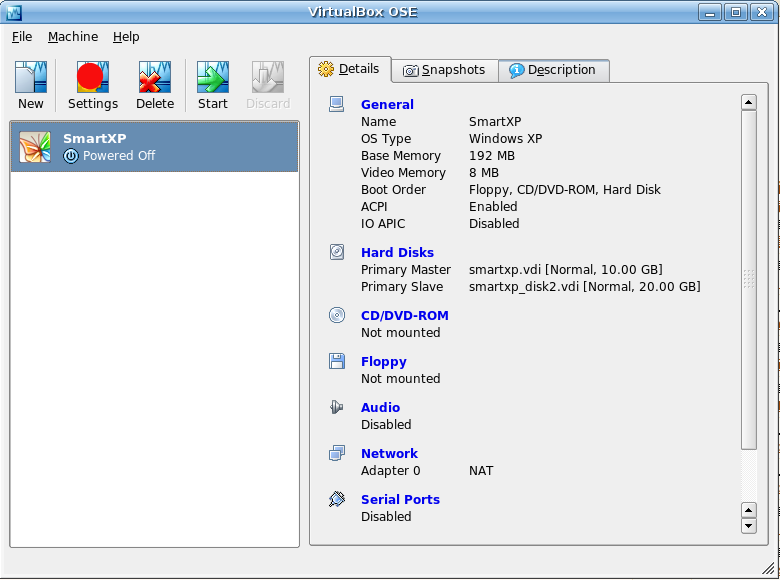Click the New virtual machine toolbar icon
This screenshot has width=780, height=580.
(31, 77)
